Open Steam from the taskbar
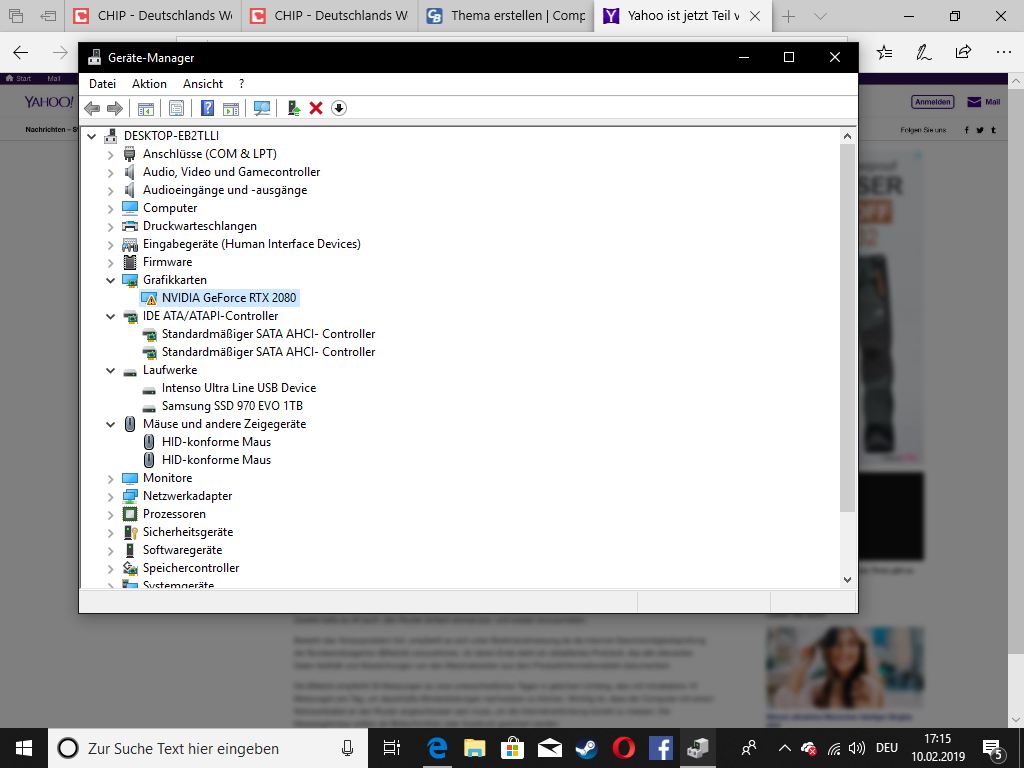This screenshot has width=1024, height=768. coord(586,748)
